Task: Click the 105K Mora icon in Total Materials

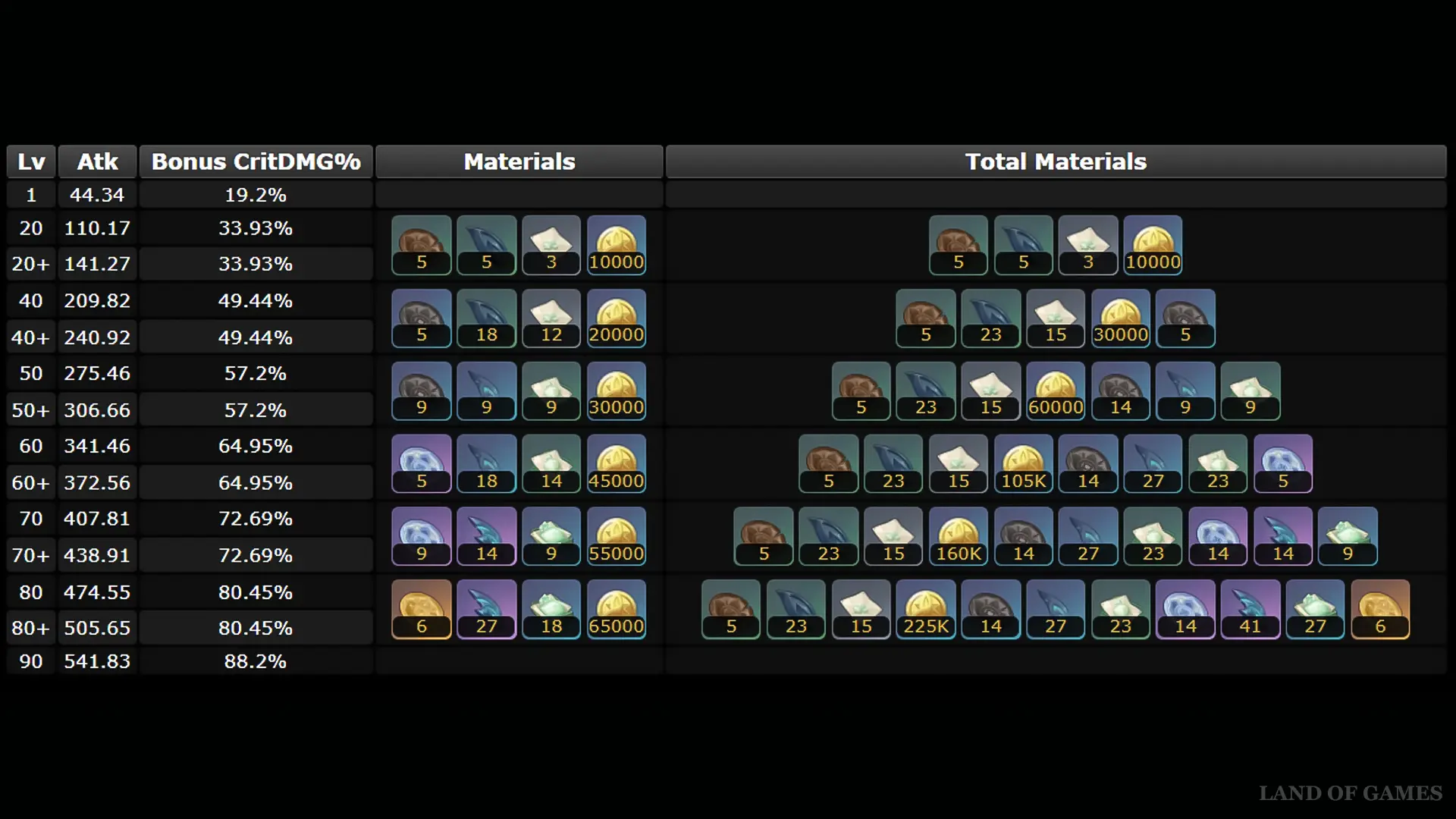Action: click(1023, 463)
